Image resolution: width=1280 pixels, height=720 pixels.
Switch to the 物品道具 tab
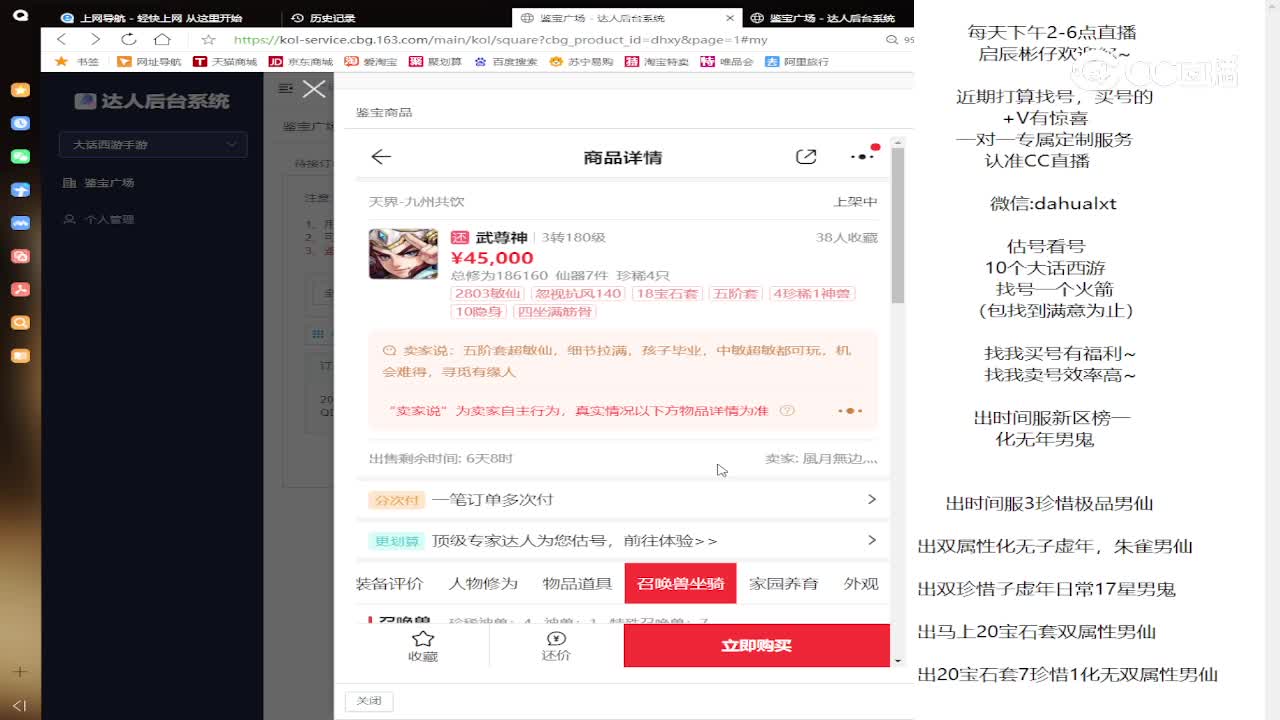point(578,584)
